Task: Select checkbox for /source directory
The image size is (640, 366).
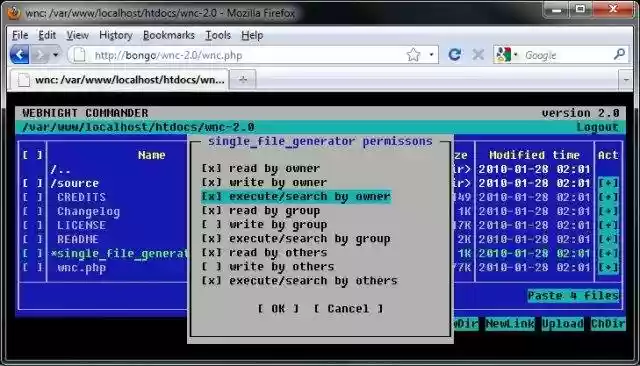Action: click(x=33, y=183)
